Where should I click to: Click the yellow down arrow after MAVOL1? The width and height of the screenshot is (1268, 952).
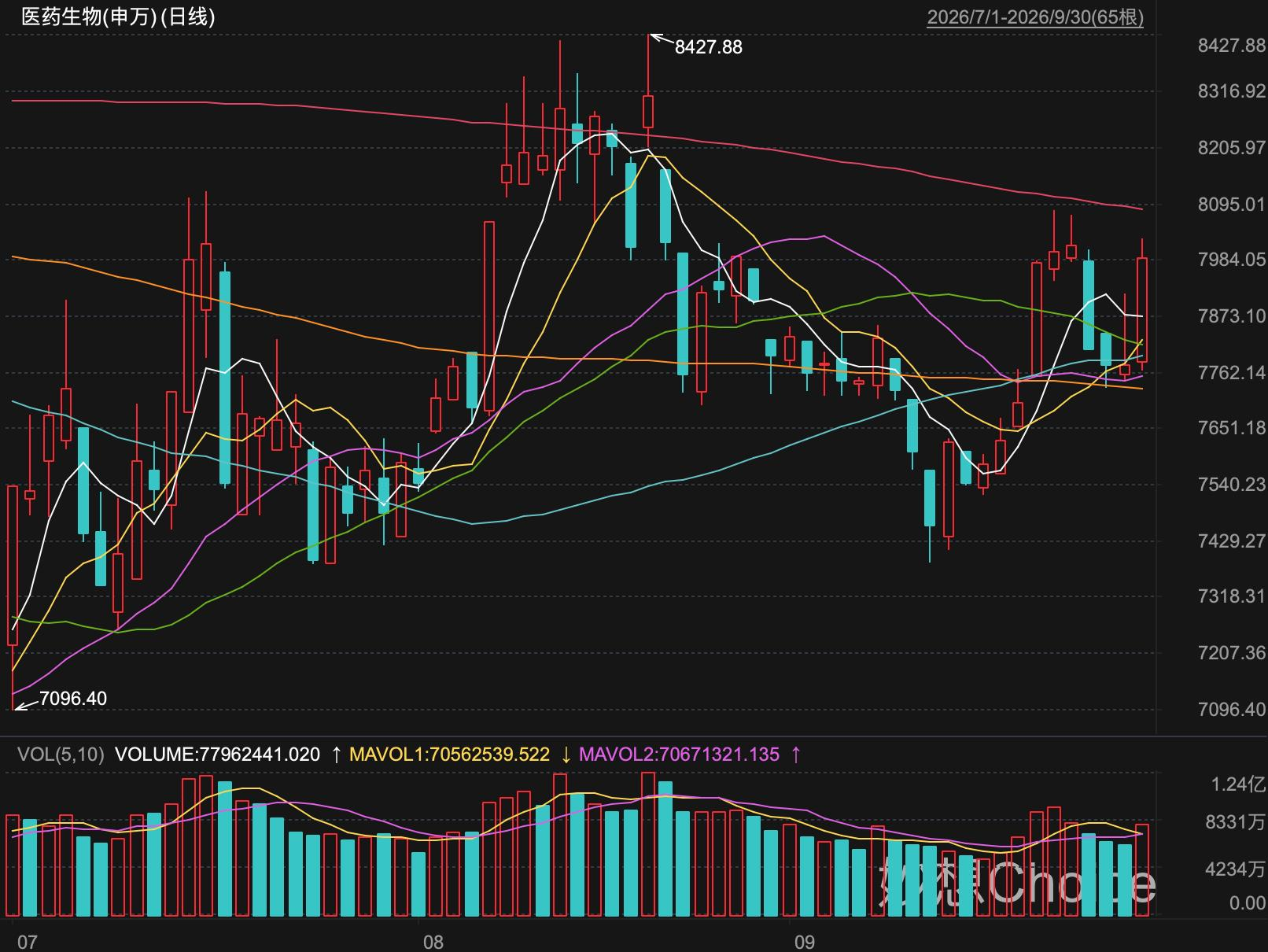click(566, 755)
